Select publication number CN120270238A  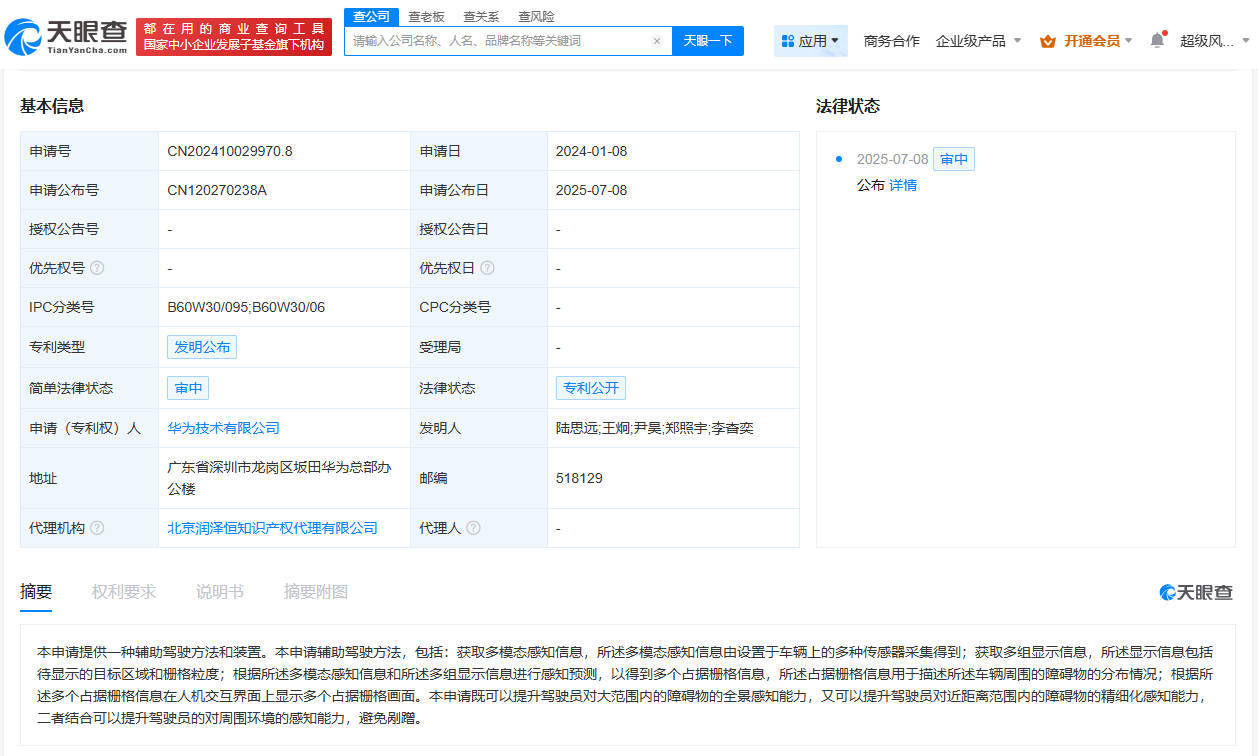coord(217,190)
